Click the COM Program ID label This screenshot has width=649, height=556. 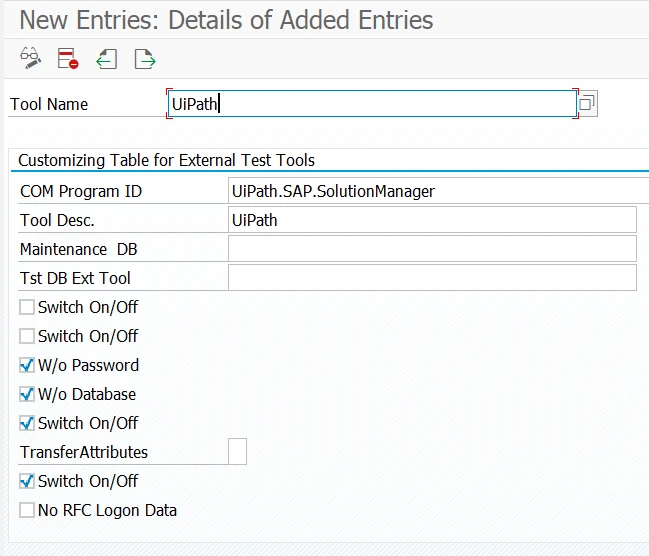tap(81, 191)
